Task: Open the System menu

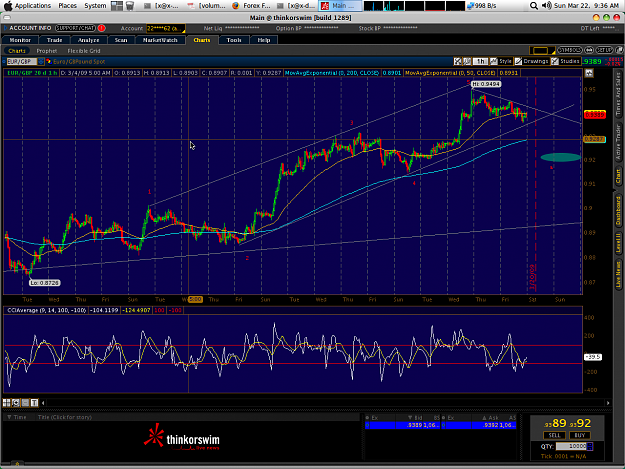Action: coord(95,6)
